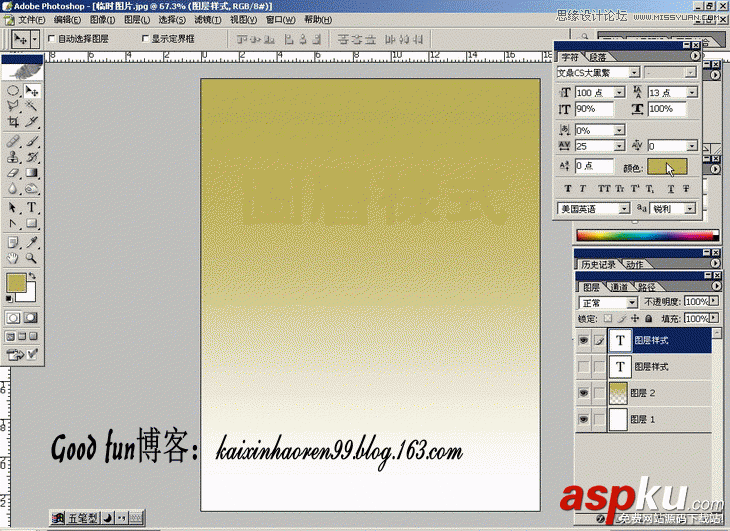
Task: Select the Move tool in toolbox
Action: tap(32, 91)
